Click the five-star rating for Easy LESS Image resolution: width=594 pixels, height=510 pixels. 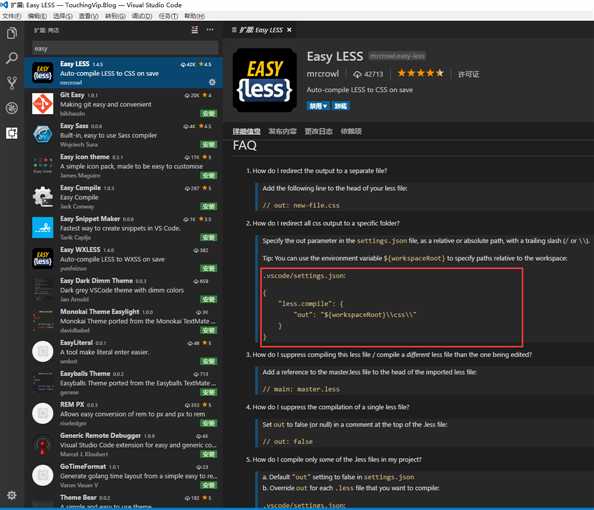pos(420,73)
